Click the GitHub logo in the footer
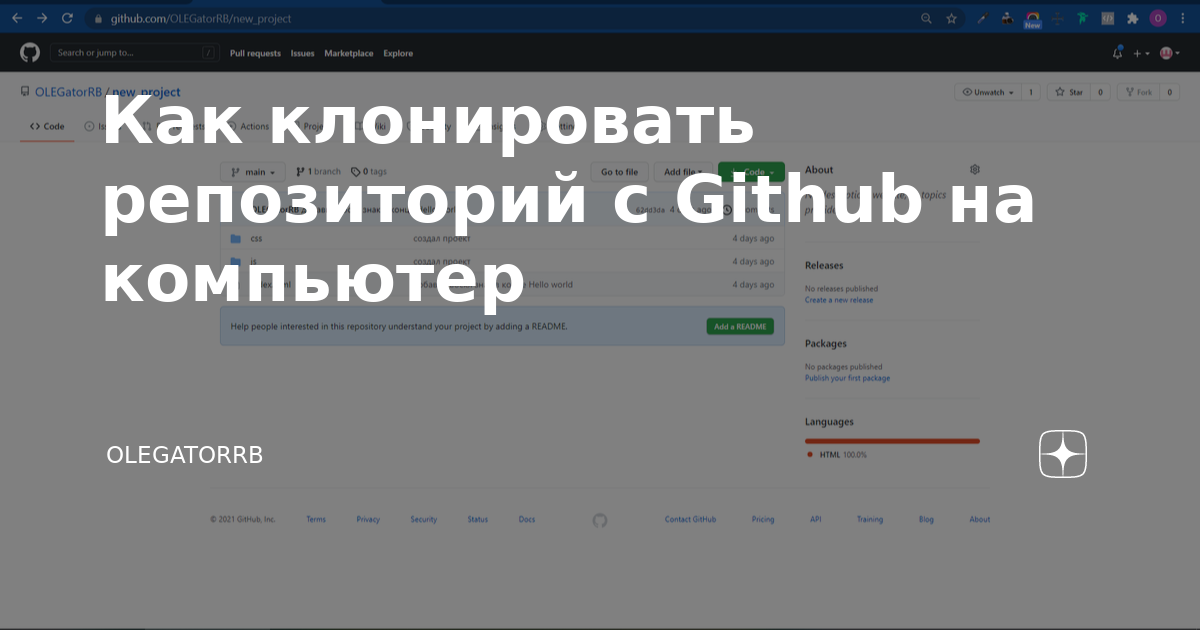The height and width of the screenshot is (630, 1200). (x=599, y=520)
